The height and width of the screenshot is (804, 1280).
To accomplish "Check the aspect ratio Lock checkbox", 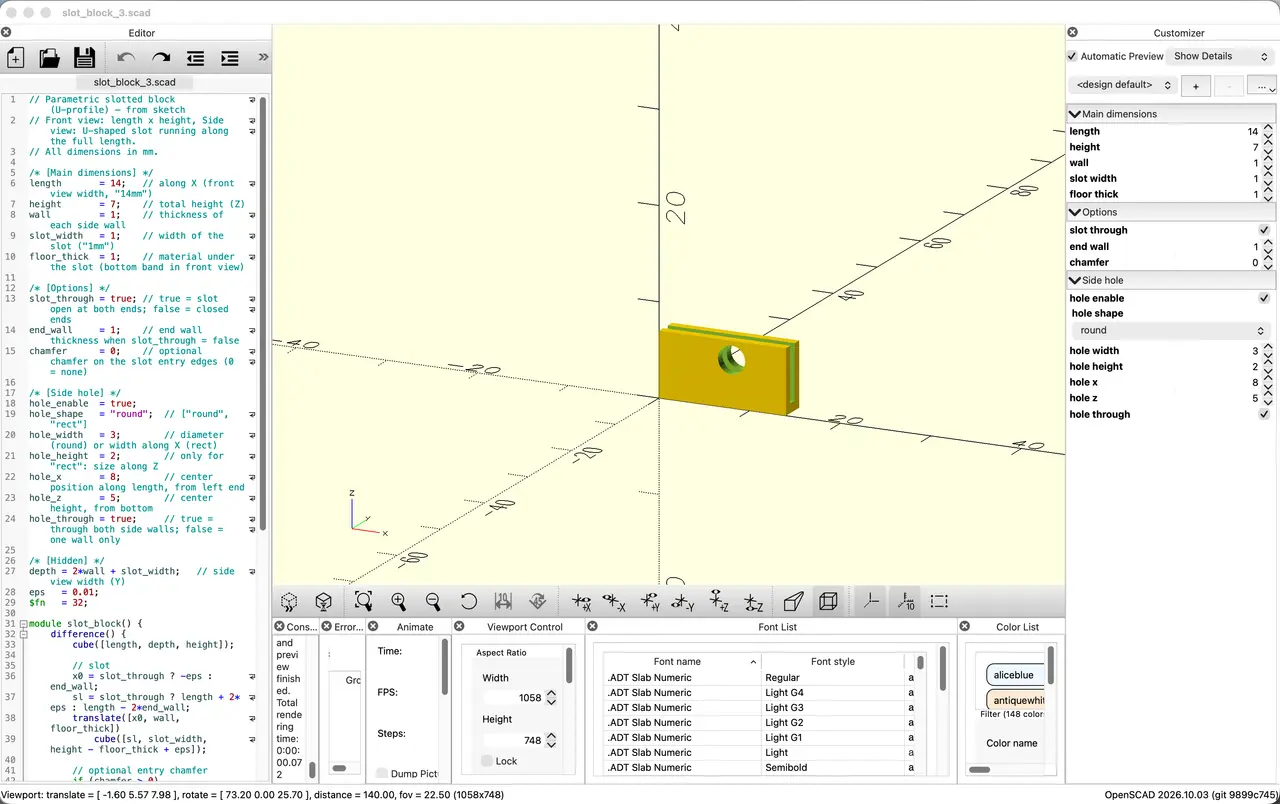I will coord(487,761).
